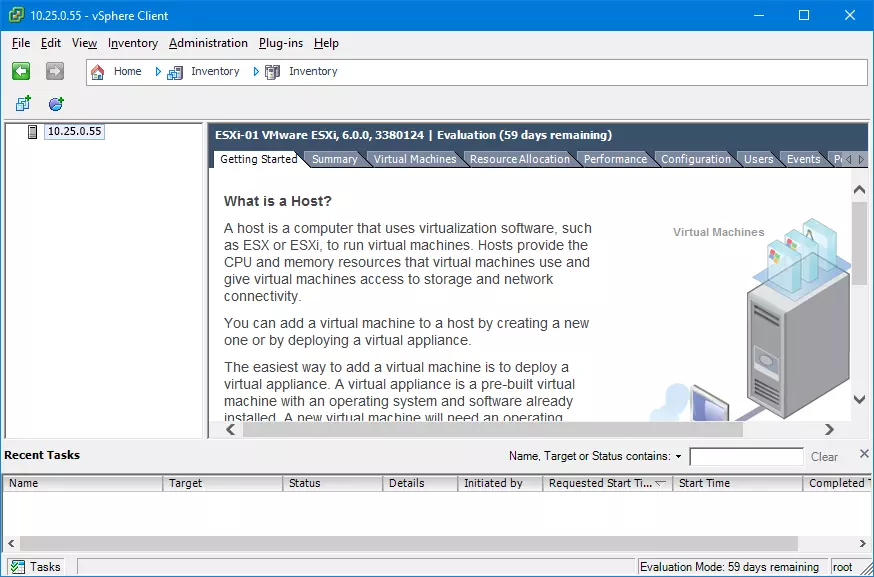Click the Recent Tasks horizontal scrollbar thumb
The height and width of the screenshot is (577, 874).
pos(409,543)
